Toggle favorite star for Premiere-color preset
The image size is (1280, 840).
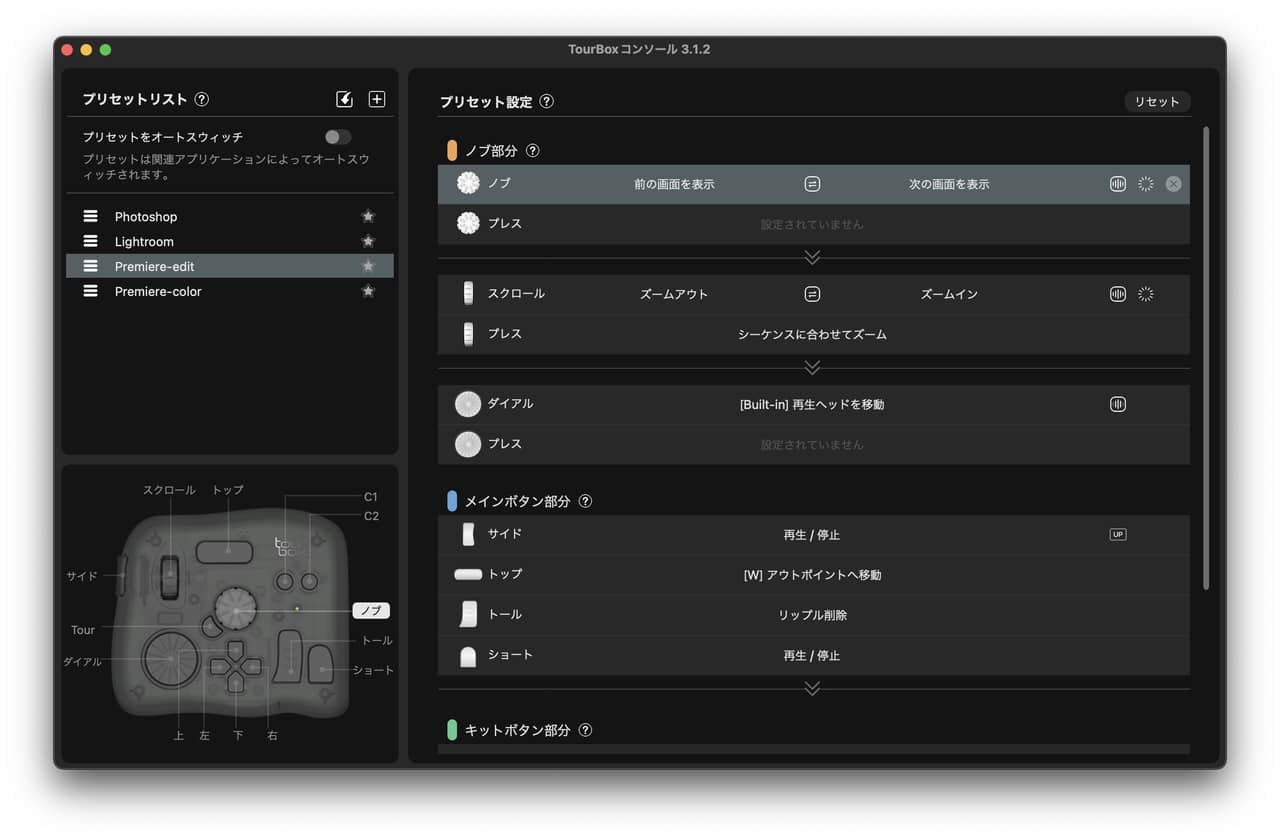[x=368, y=291]
